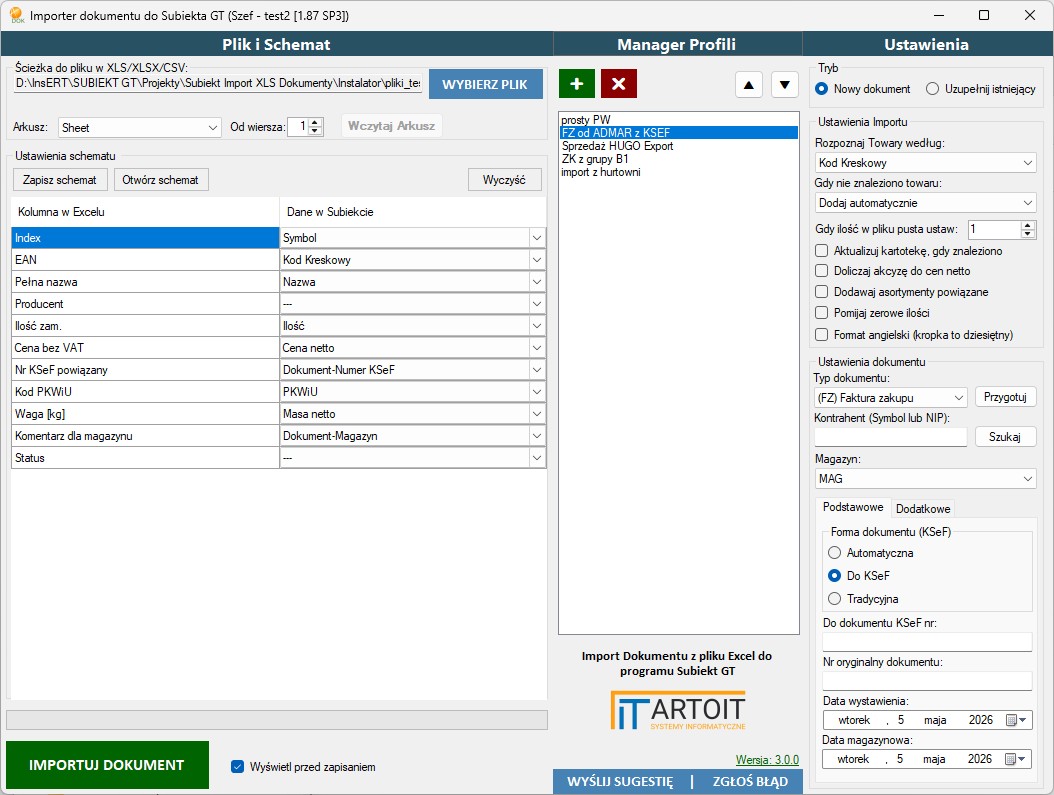Viewport: 1054px width, 795px height.
Task: Expand mapping dropdown for Producent row
Action: coord(537,304)
